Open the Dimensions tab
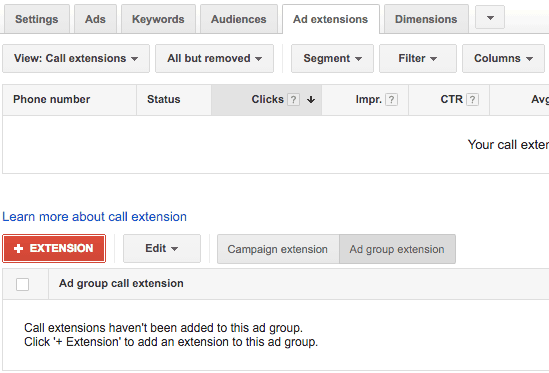The height and width of the screenshot is (373, 549). 426,19
